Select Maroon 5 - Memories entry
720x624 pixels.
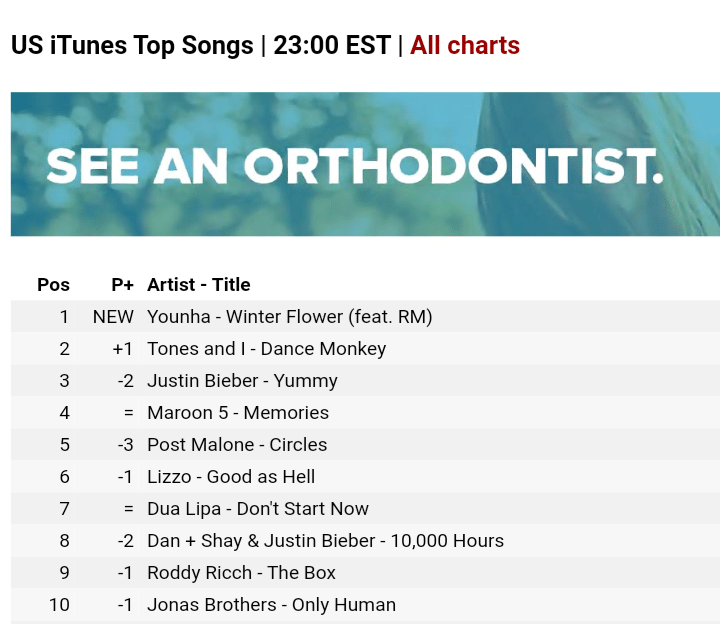coord(238,413)
